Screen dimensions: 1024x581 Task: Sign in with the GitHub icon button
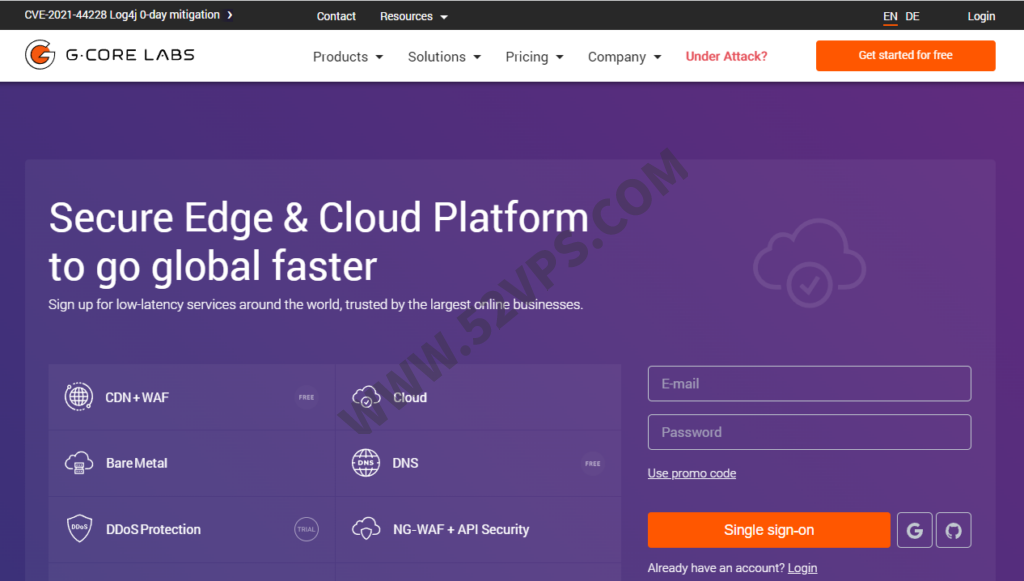(x=953, y=530)
